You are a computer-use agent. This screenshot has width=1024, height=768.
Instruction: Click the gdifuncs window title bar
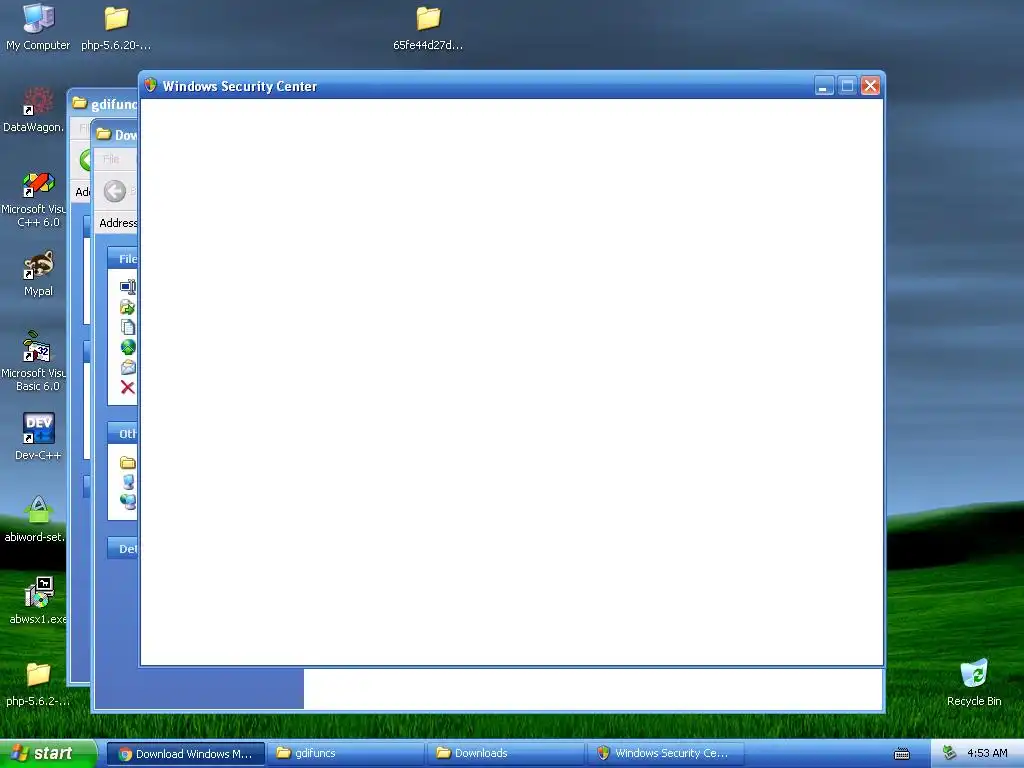[103, 103]
